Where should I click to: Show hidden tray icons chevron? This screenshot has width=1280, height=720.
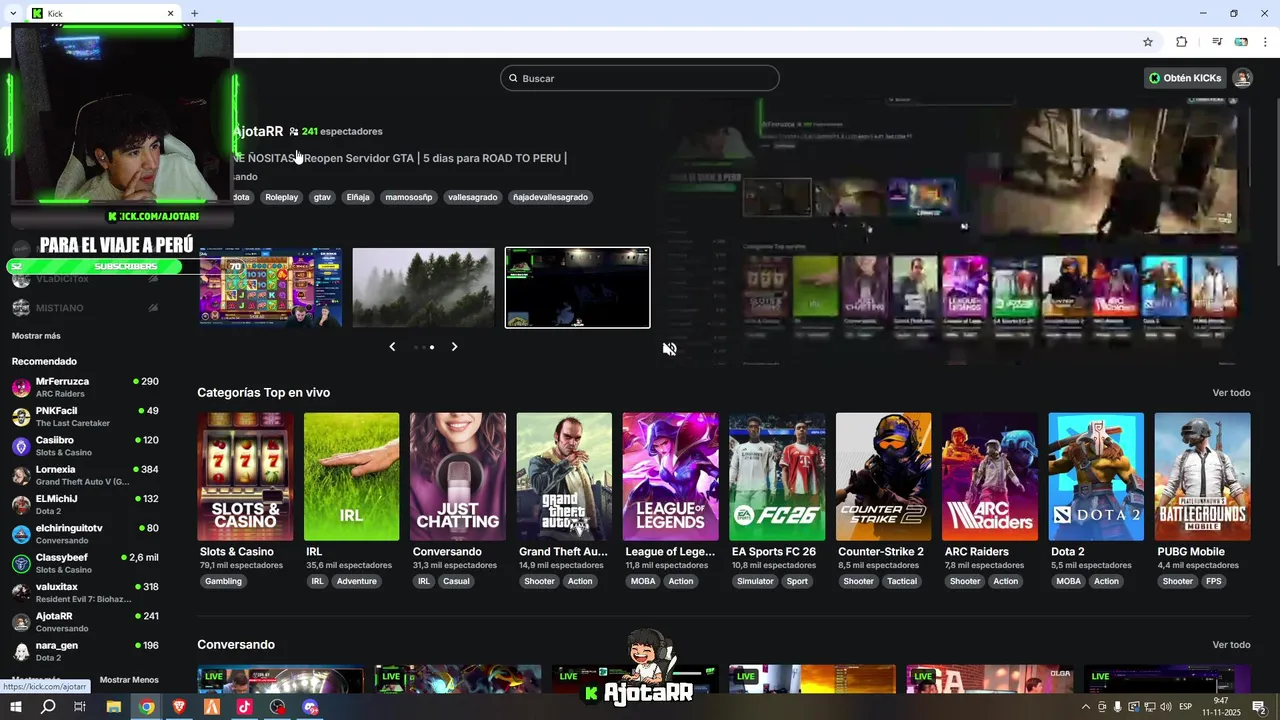[1086, 707]
